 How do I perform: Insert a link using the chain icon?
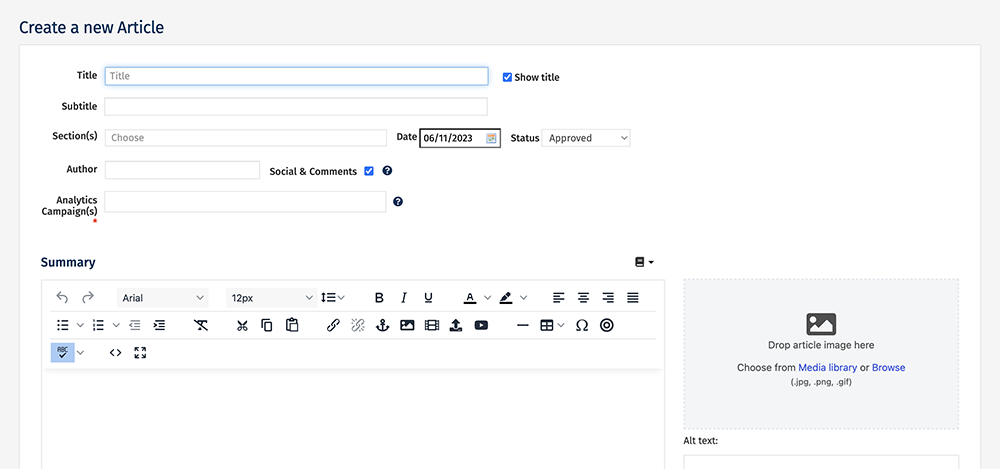(333, 325)
